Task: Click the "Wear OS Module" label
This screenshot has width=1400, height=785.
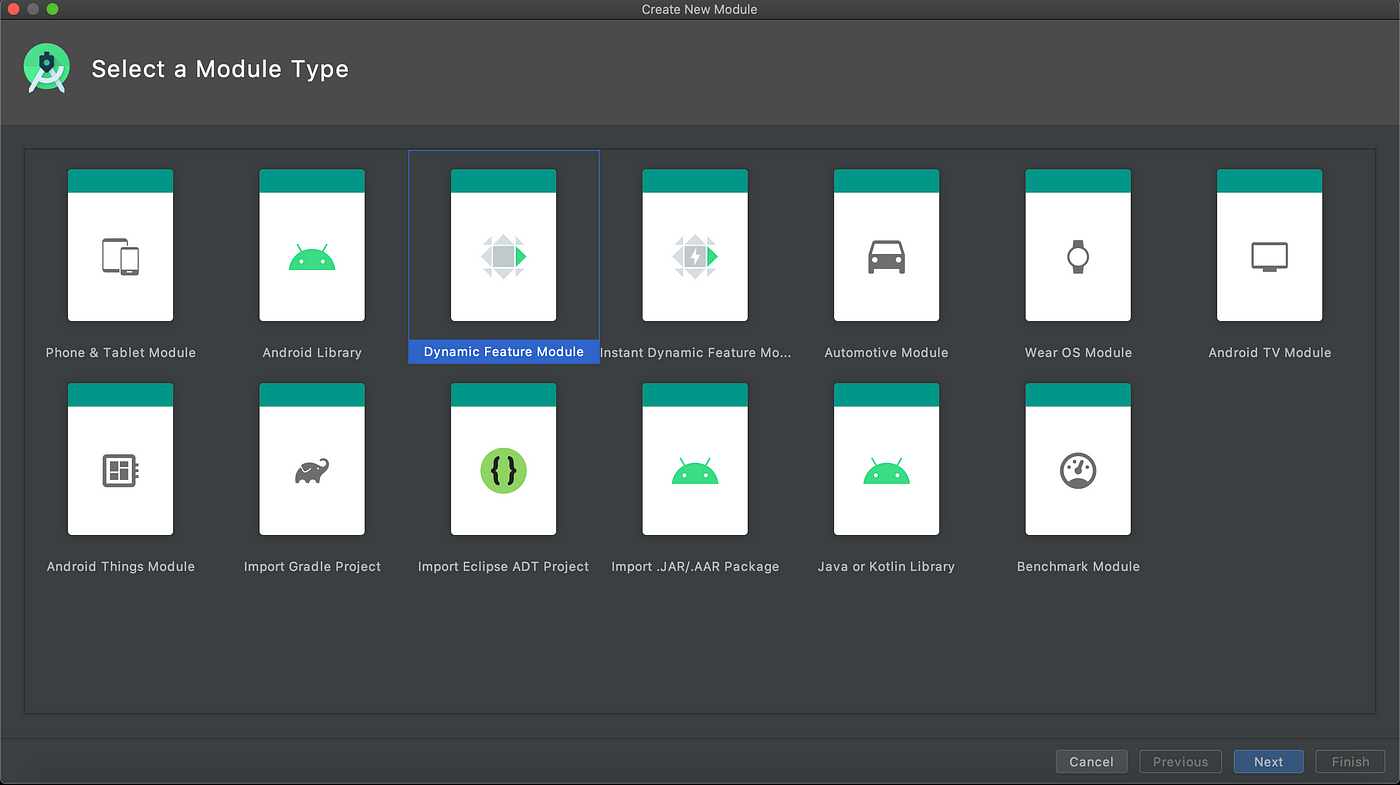Action: pos(1078,352)
